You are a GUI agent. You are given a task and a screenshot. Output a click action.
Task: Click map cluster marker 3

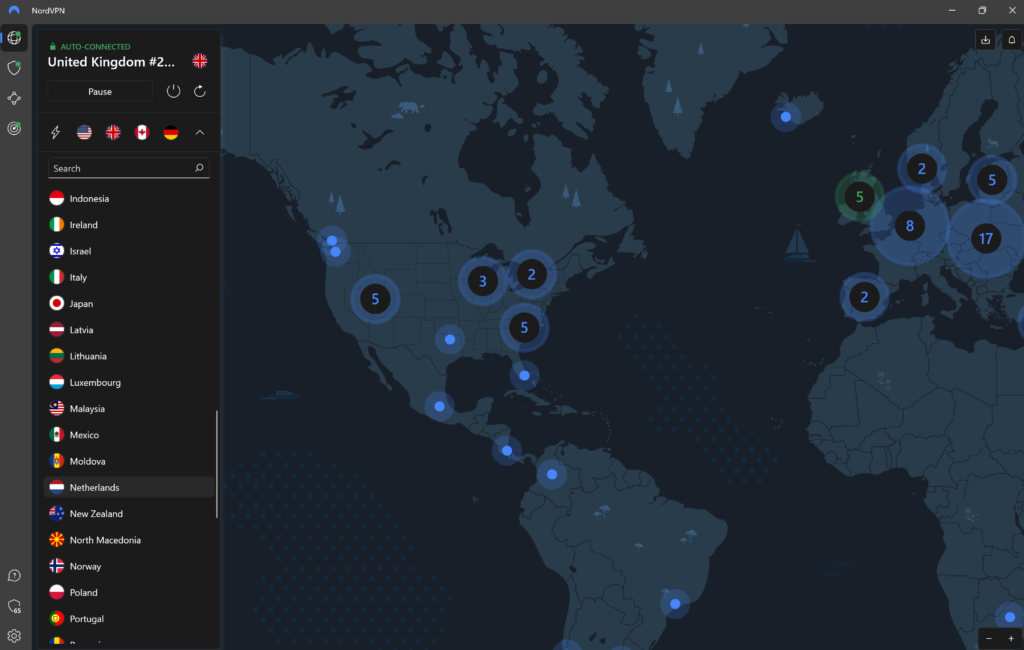tap(483, 281)
